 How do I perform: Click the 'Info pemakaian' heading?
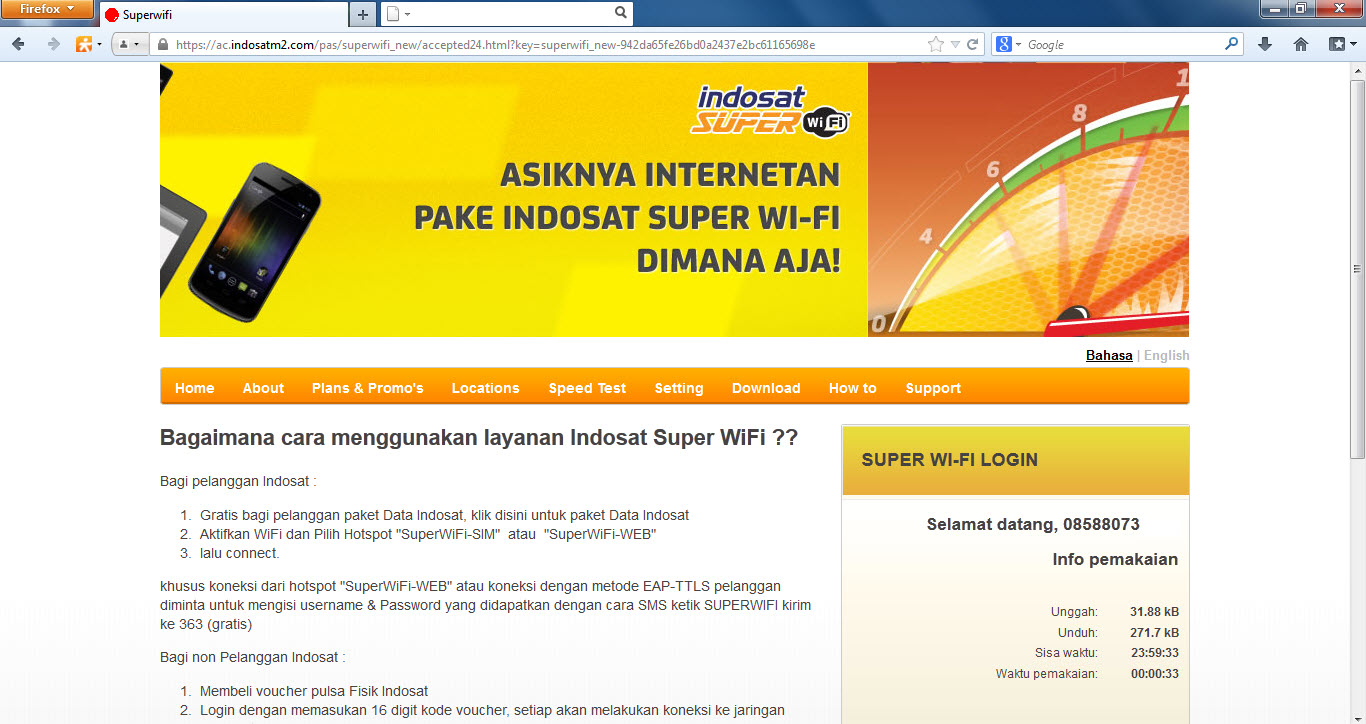coord(1115,559)
